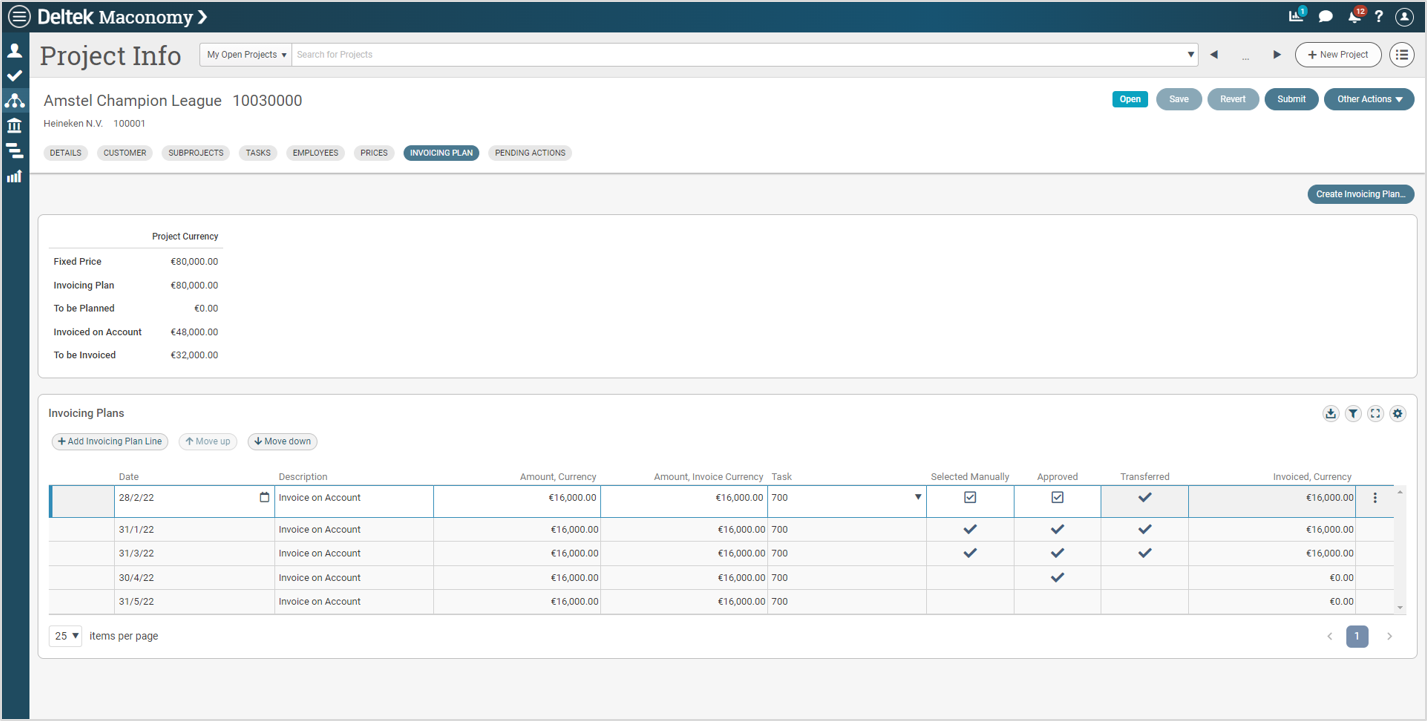The width and height of the screenshot is (1427, 721).
Task: Go to next page of Invoicing Plans
Action: coord(1389,636)
